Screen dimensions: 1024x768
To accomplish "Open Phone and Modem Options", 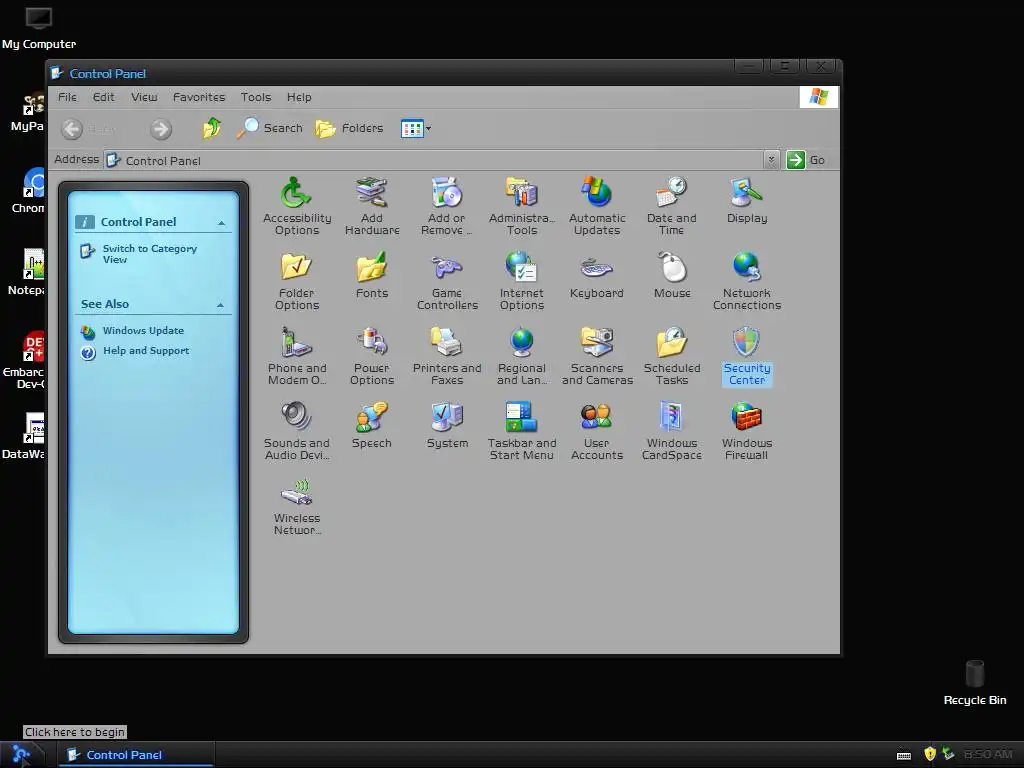I will click(296, 355).
